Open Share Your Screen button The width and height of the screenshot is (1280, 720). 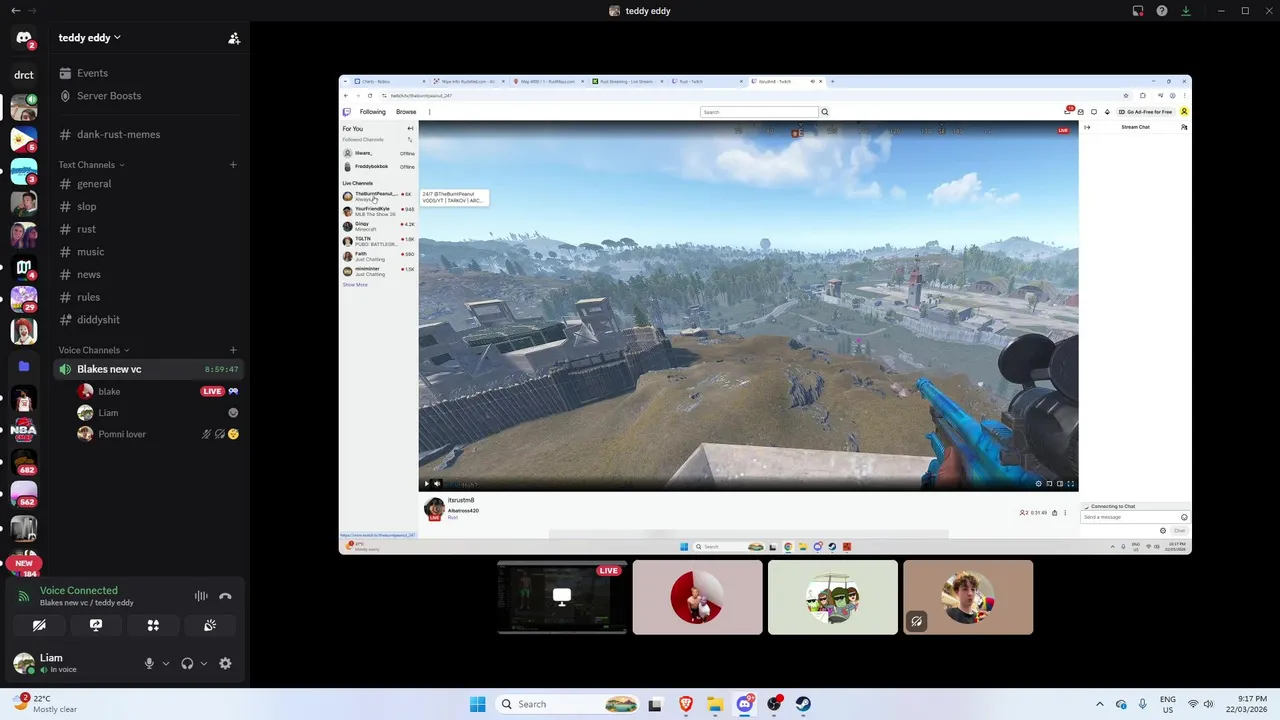pyautogui.click(x=96, y=625)
